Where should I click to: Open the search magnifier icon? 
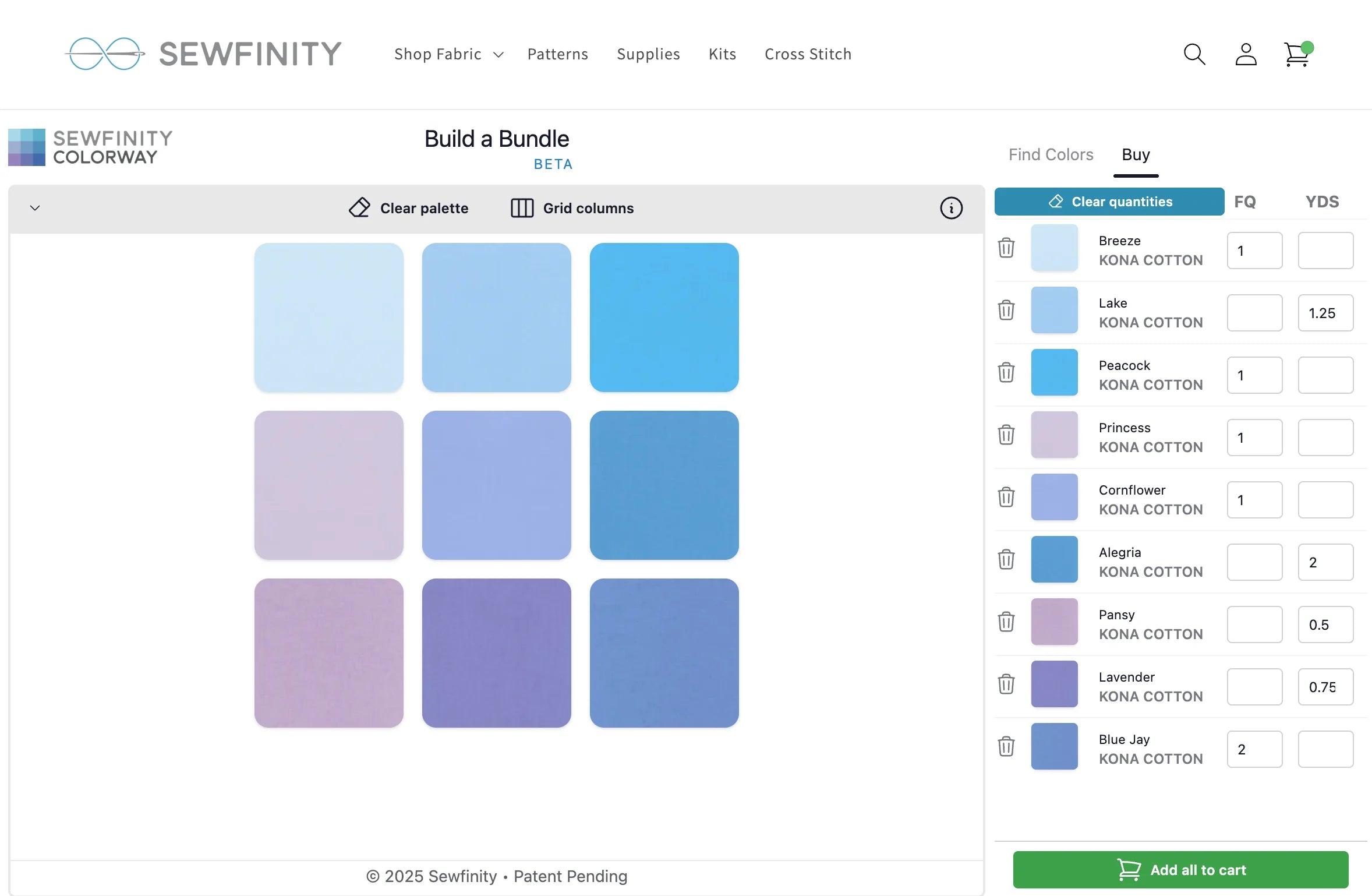point(1194,54)
